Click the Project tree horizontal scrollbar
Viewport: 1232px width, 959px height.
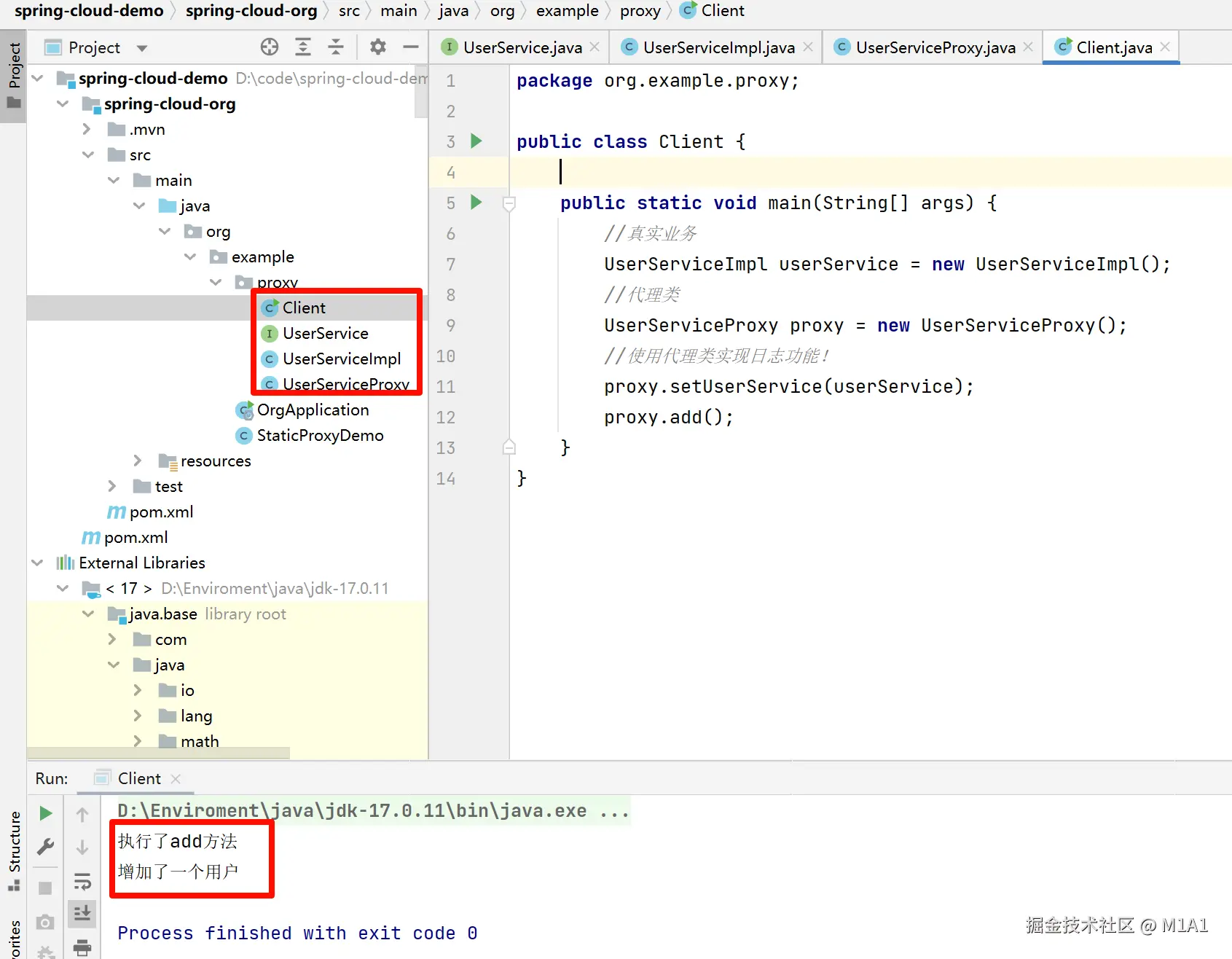click(x=158, y=753)
